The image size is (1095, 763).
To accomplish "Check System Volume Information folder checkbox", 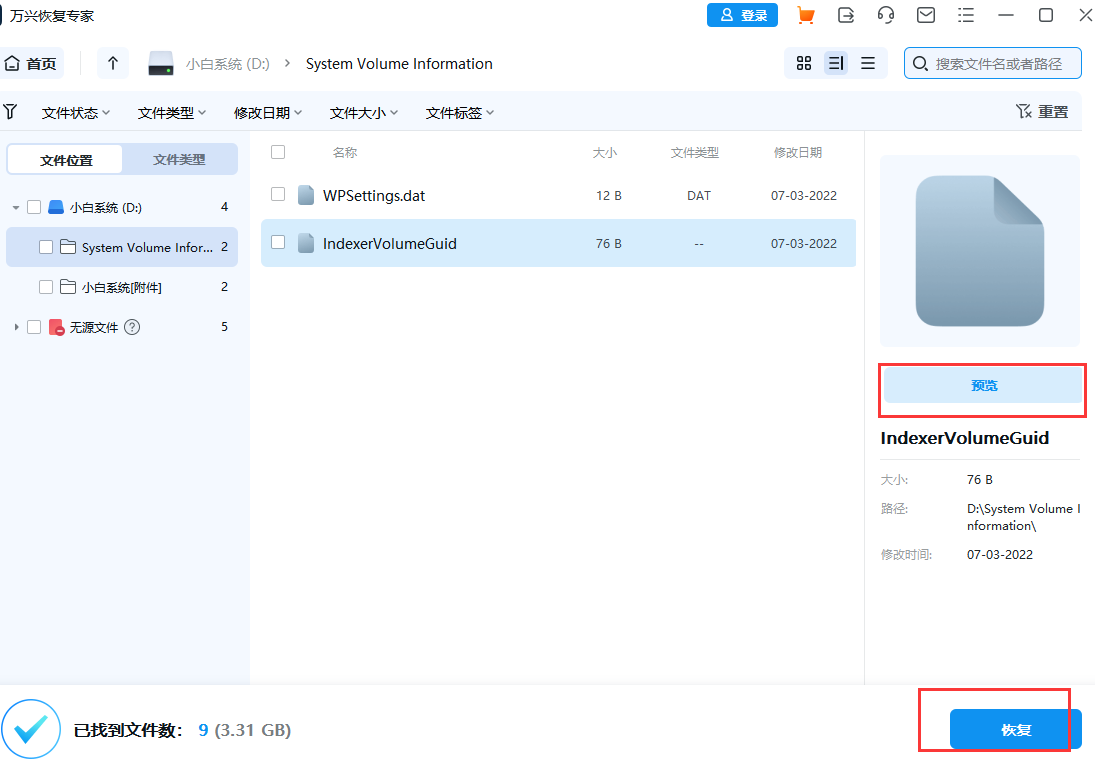I will (46, 246).
